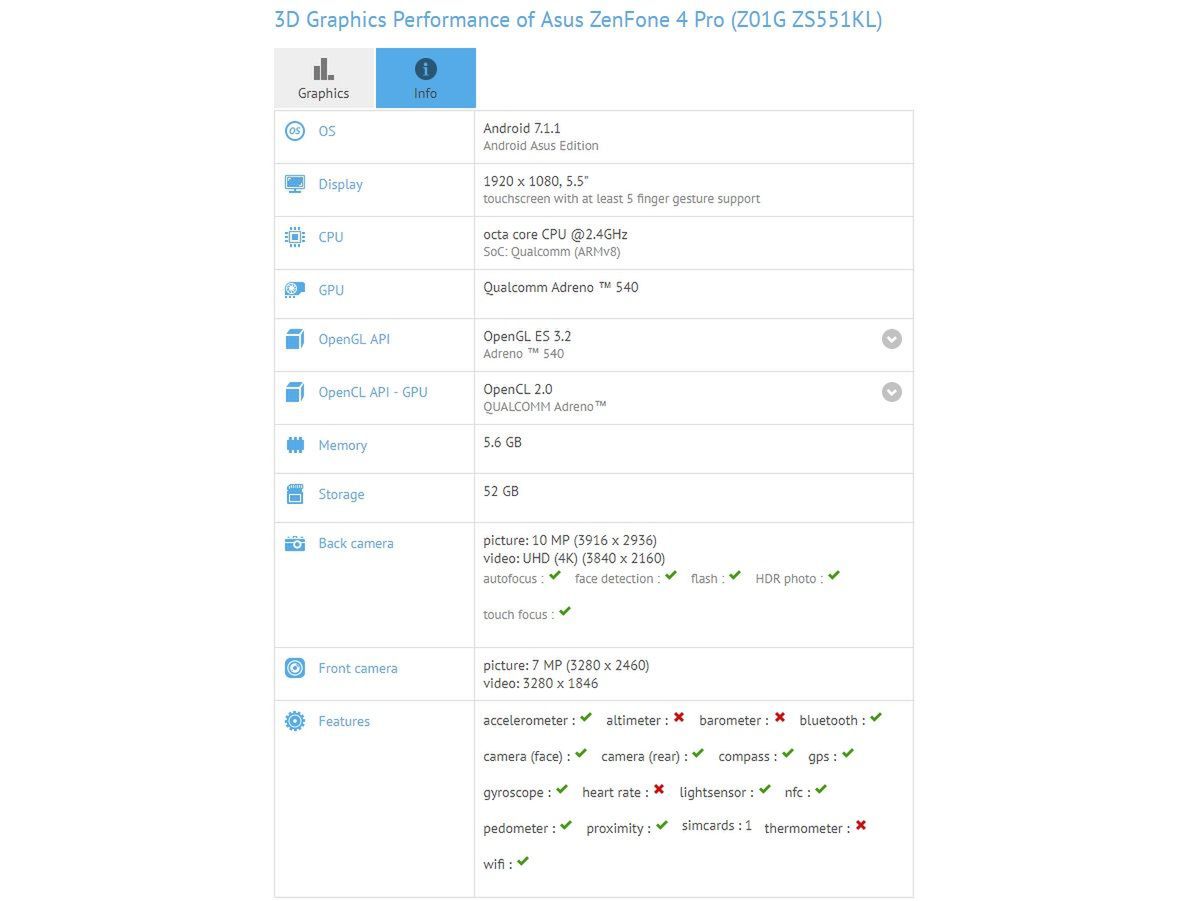This screenshot has width=1181, height=901.
Task: Switch to the Graphics tab
Action: 324,78
